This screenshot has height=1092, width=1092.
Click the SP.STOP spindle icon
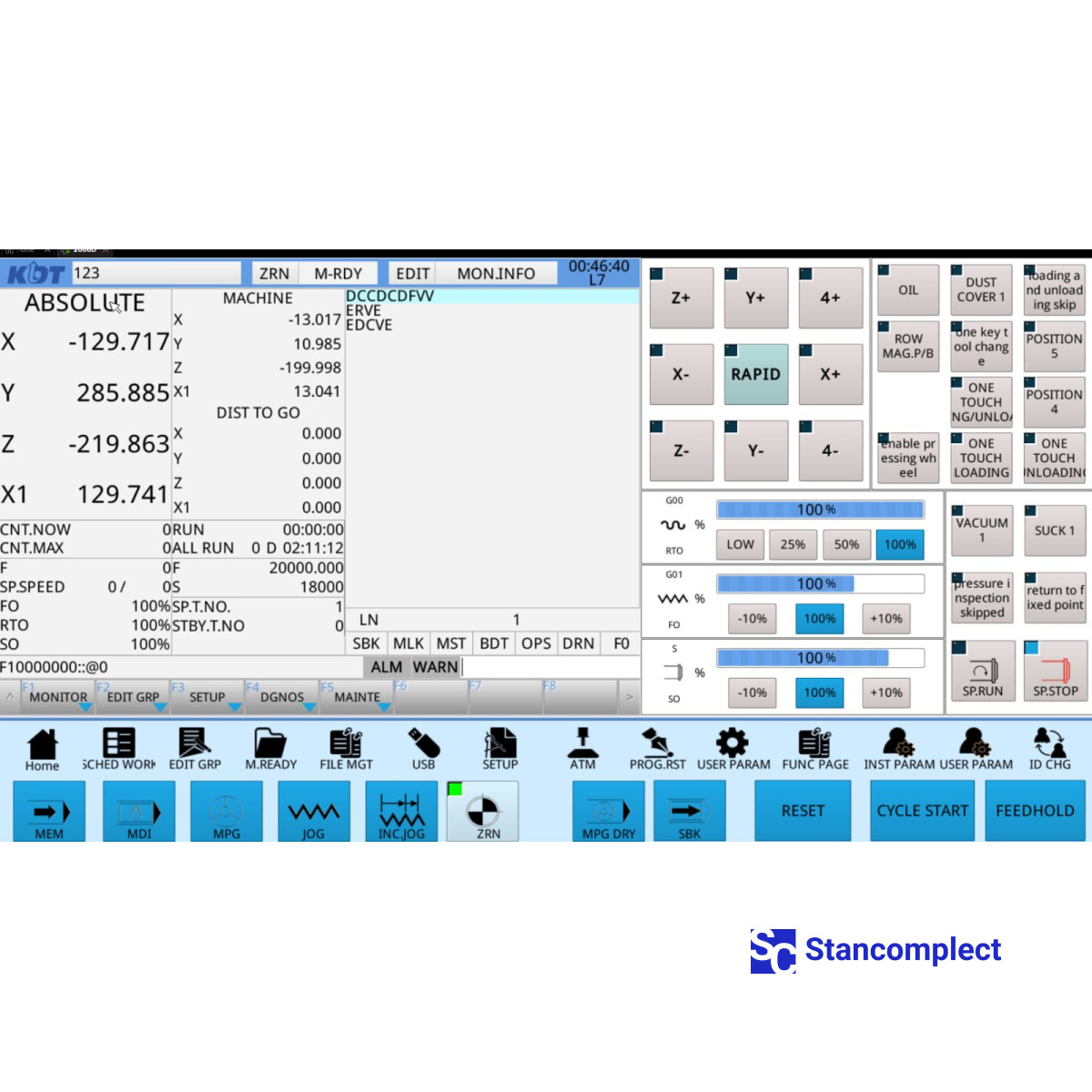pos(1055,672)
